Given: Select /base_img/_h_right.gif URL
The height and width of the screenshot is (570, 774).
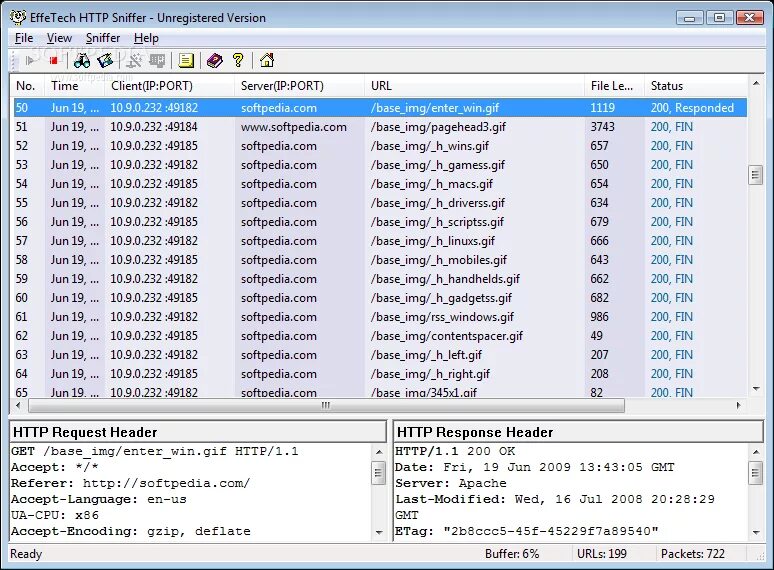Looking at the screenshot, I should click(x=430, y=374).
